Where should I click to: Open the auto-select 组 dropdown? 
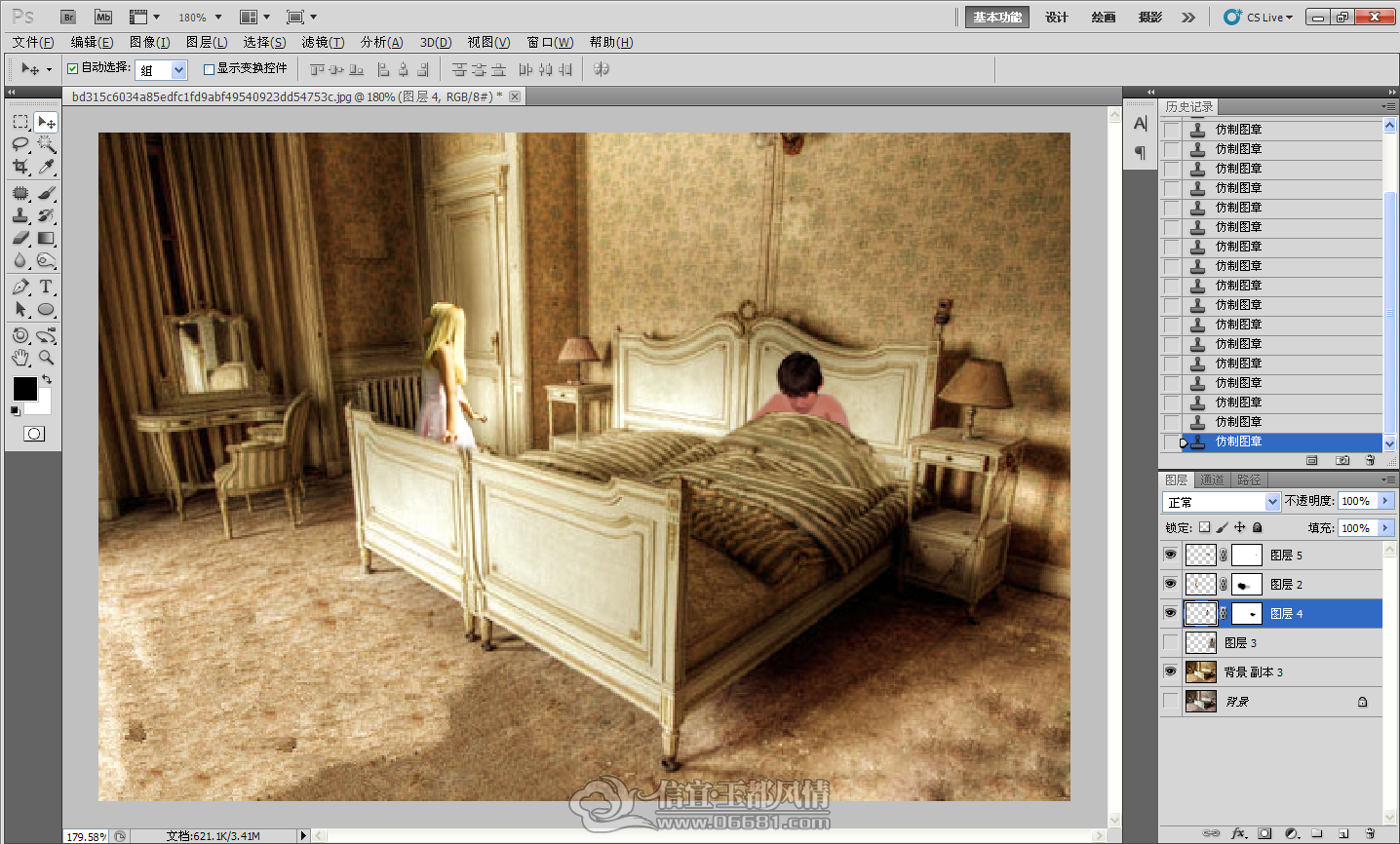pyautogui.click(x=161, y=69)
